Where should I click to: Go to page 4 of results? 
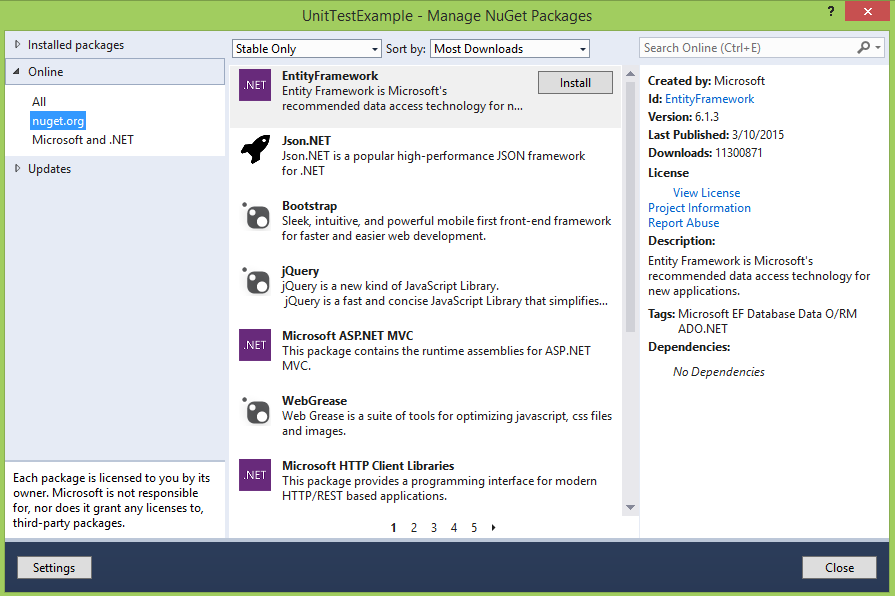click(x=454, y=527)
